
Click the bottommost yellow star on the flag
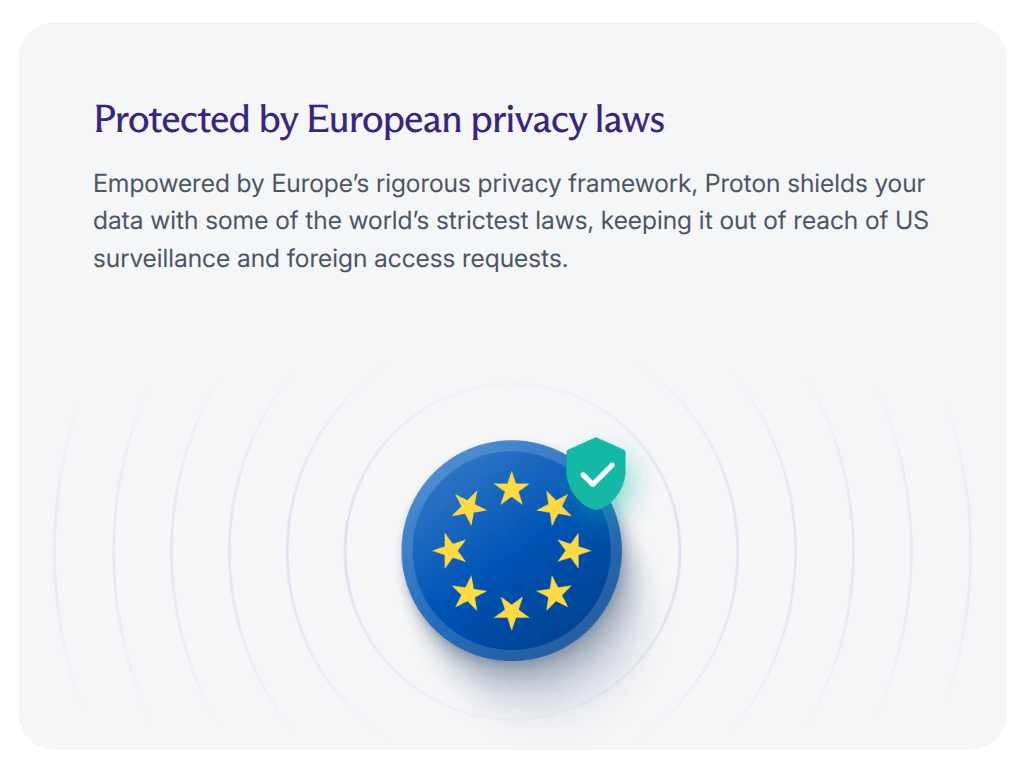tap(511, 611)
